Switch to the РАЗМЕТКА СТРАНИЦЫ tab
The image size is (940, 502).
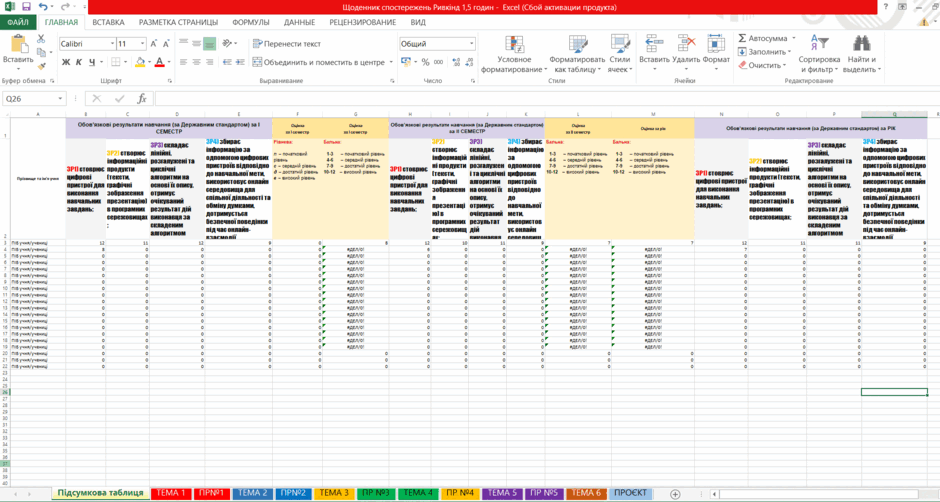(x=179, y=22)
